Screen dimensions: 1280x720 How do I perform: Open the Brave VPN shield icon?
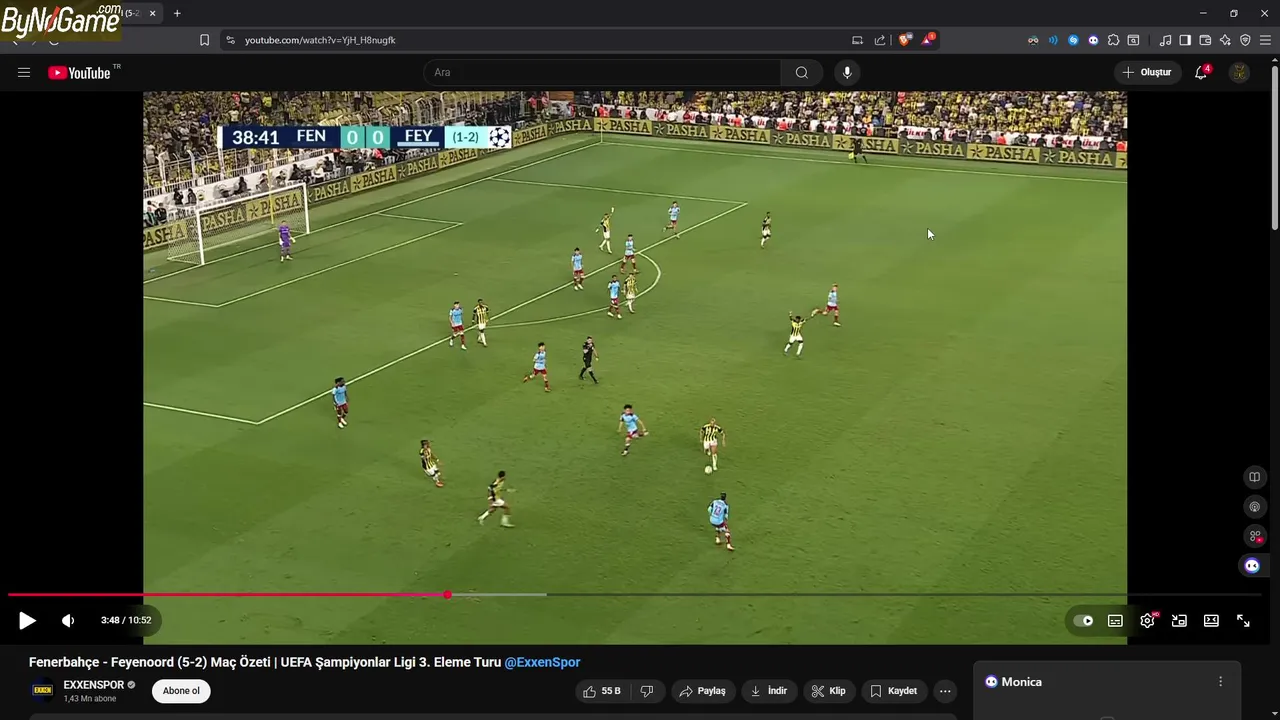[1245, 40]
